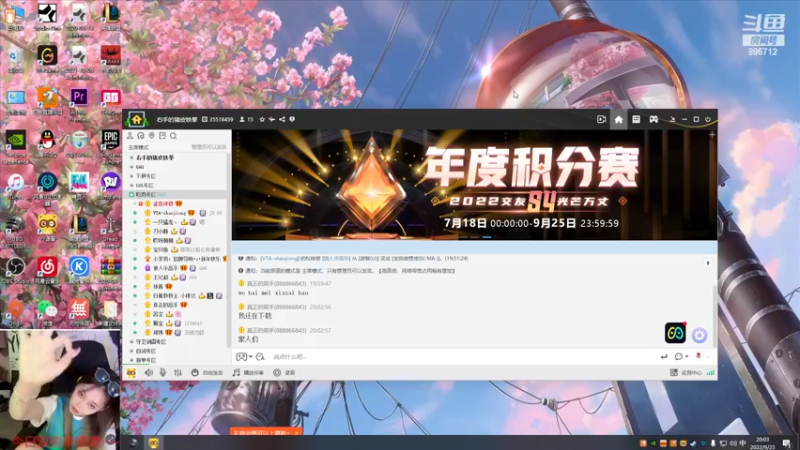Image resolution: width=800 pixels, height=450 pixels.
Task: Click the VTA-shaojiong link in notification
Action: (x=280, y=259)
